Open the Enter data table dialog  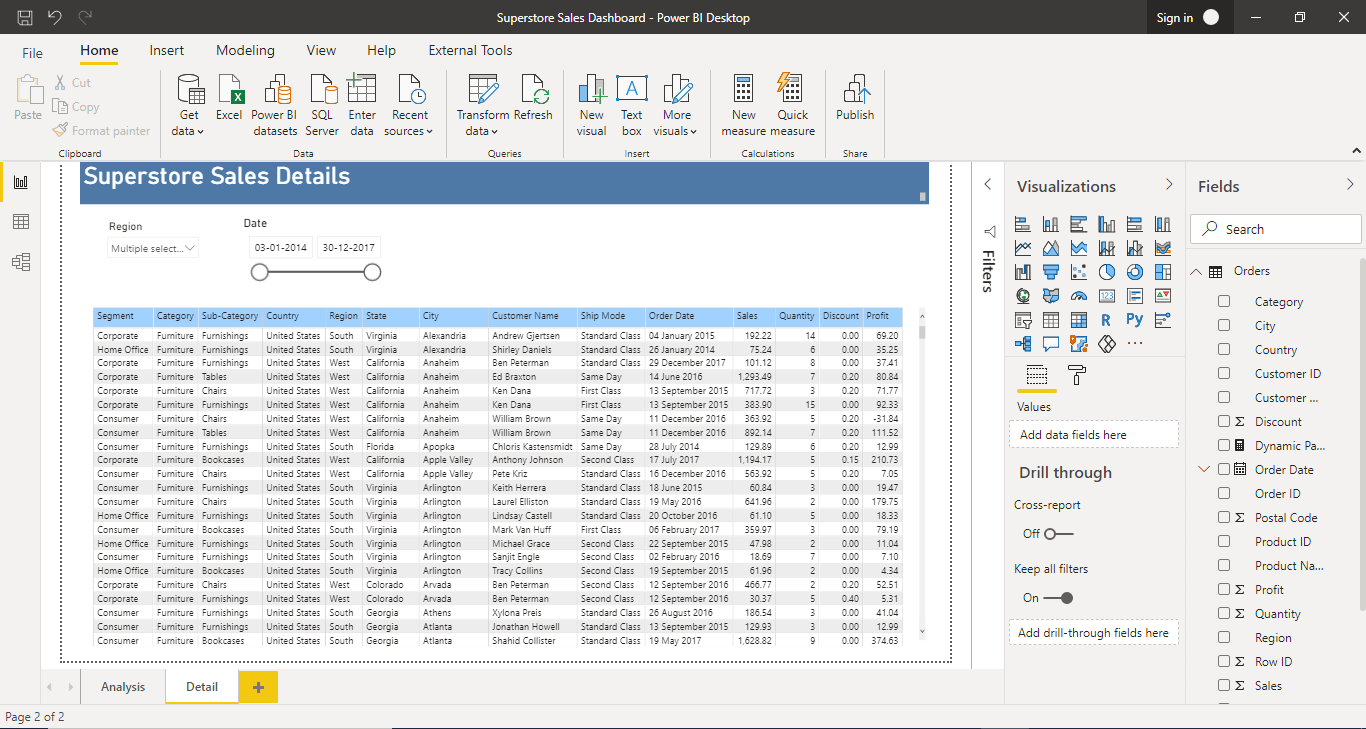coord(362,105)
